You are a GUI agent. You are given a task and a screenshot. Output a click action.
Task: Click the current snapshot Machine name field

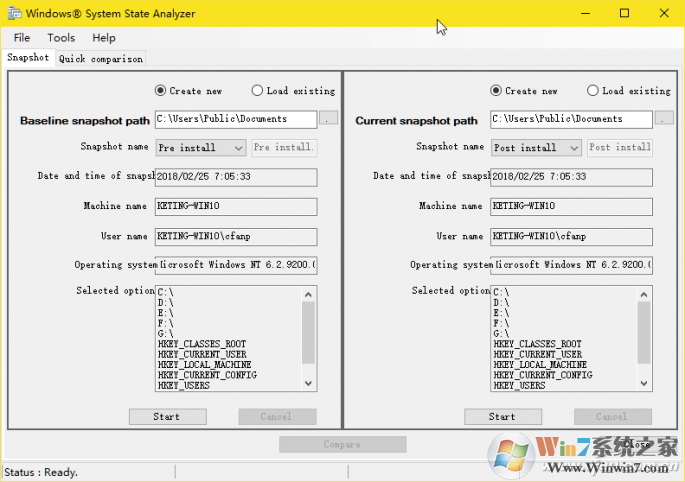pyautogui.click(x=571, y=206)
